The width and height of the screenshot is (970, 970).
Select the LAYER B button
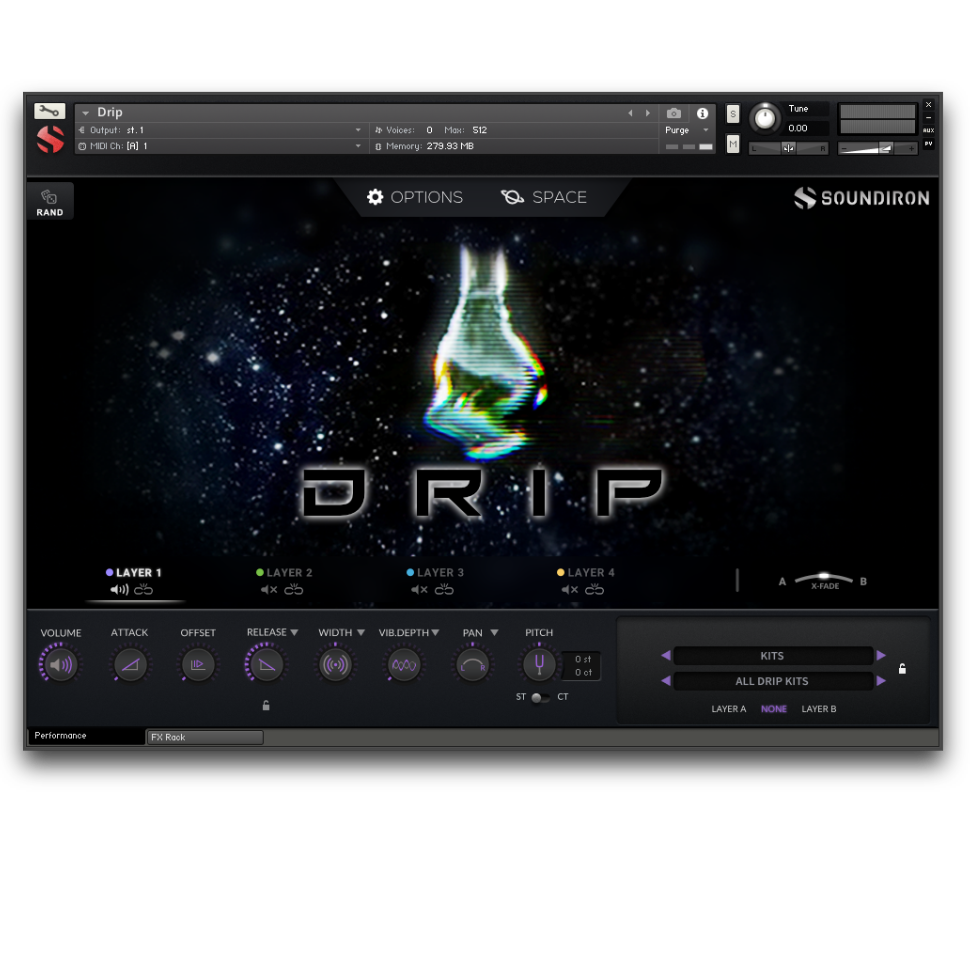point(818,709)
